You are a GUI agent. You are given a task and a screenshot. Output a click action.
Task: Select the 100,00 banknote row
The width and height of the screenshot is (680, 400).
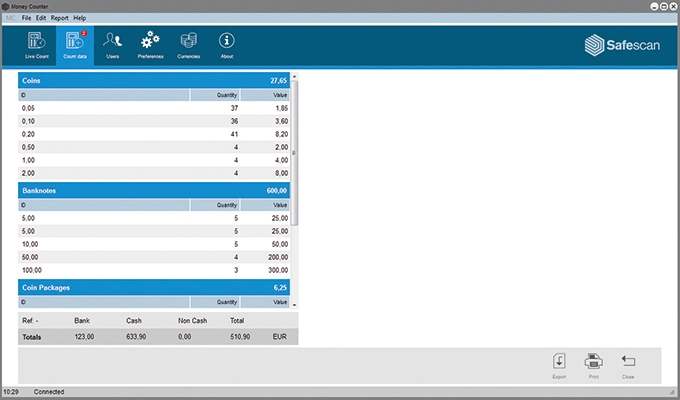155,270
